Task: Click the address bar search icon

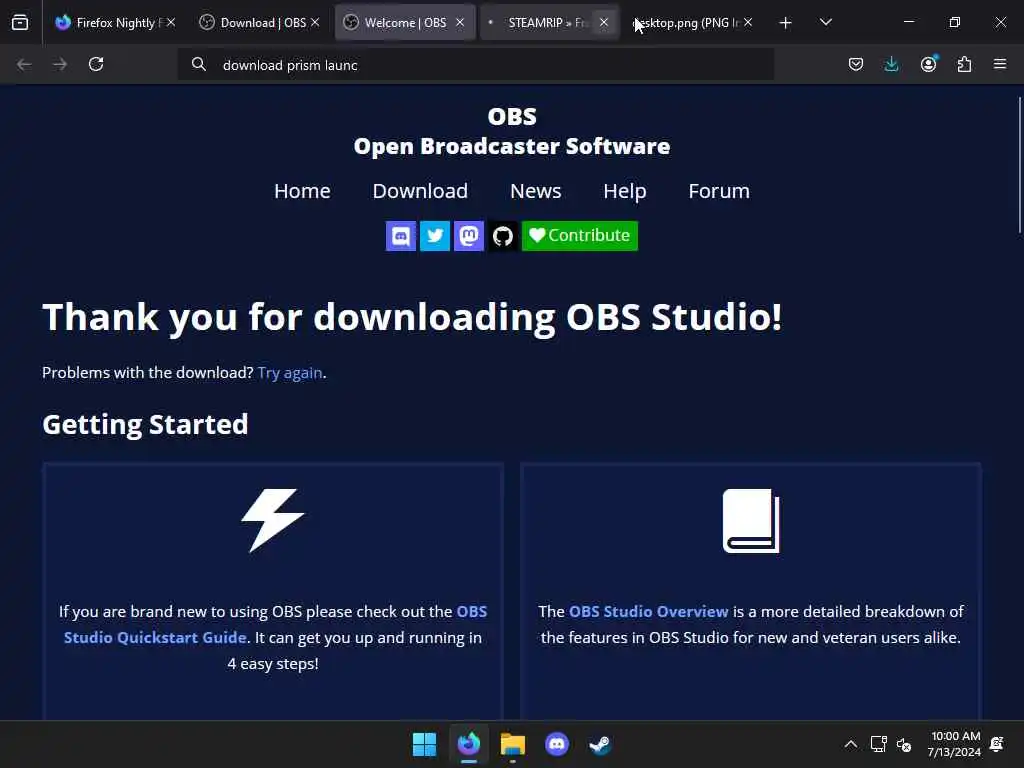Action: (x=199, y=64)
